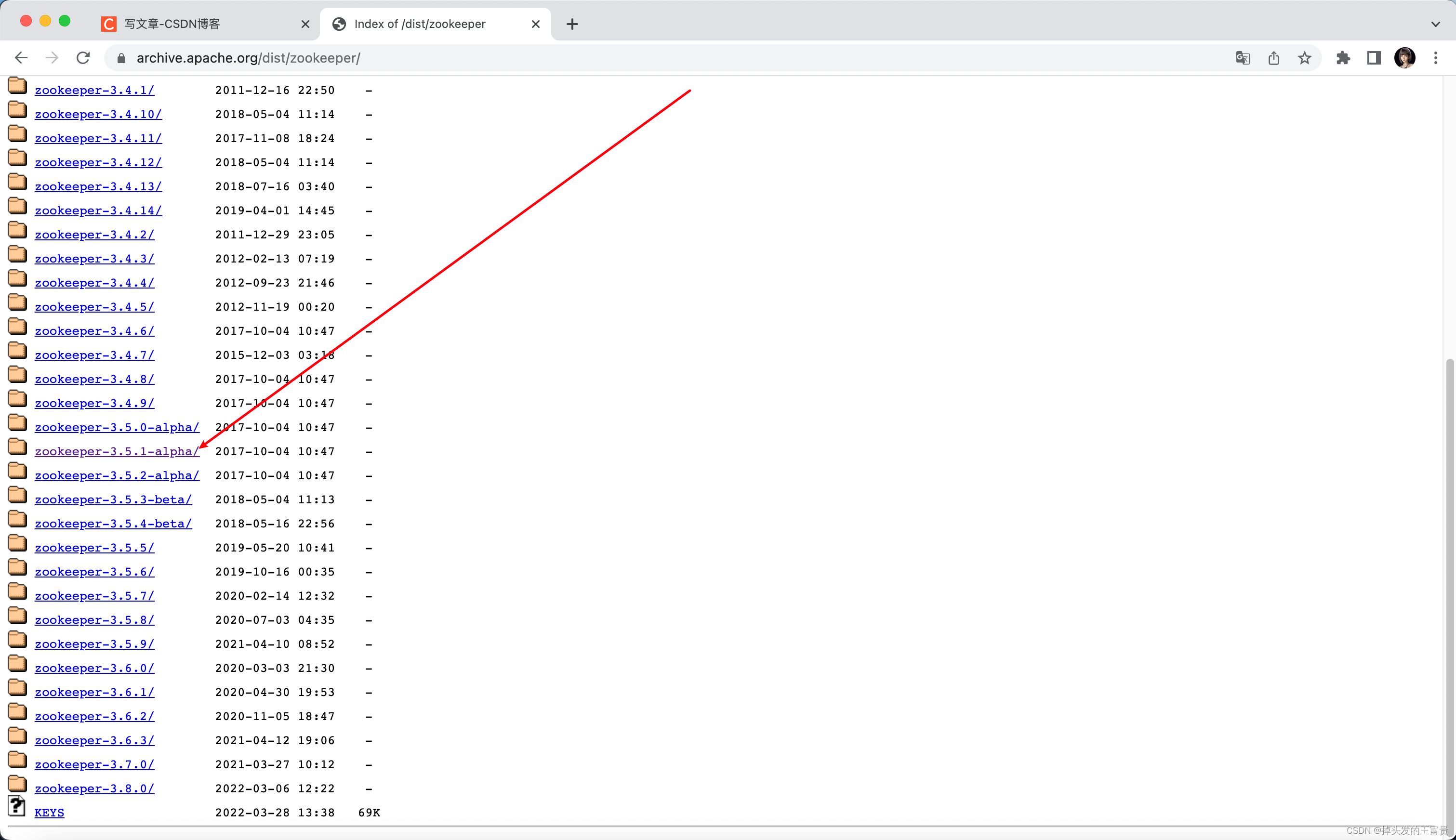Click the folder icon beside zookeeper-3.6.0
The height and width of the screenshot is (840, 1456).
pyautogui.click(x=17, y=665)
